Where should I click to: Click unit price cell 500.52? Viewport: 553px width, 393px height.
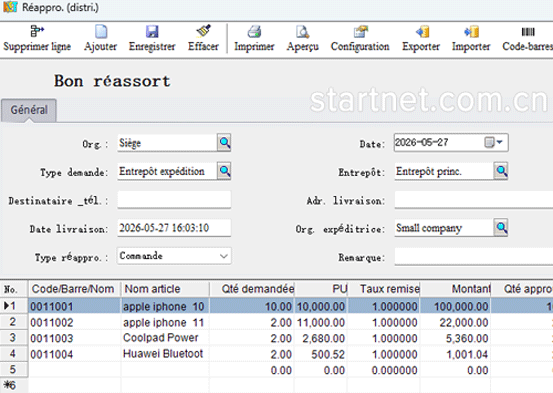[321, 353]
